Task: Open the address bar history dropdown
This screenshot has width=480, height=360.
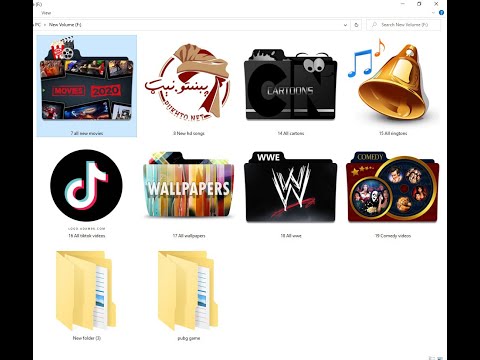Action: pyautogui.click(x=345, y=25)
